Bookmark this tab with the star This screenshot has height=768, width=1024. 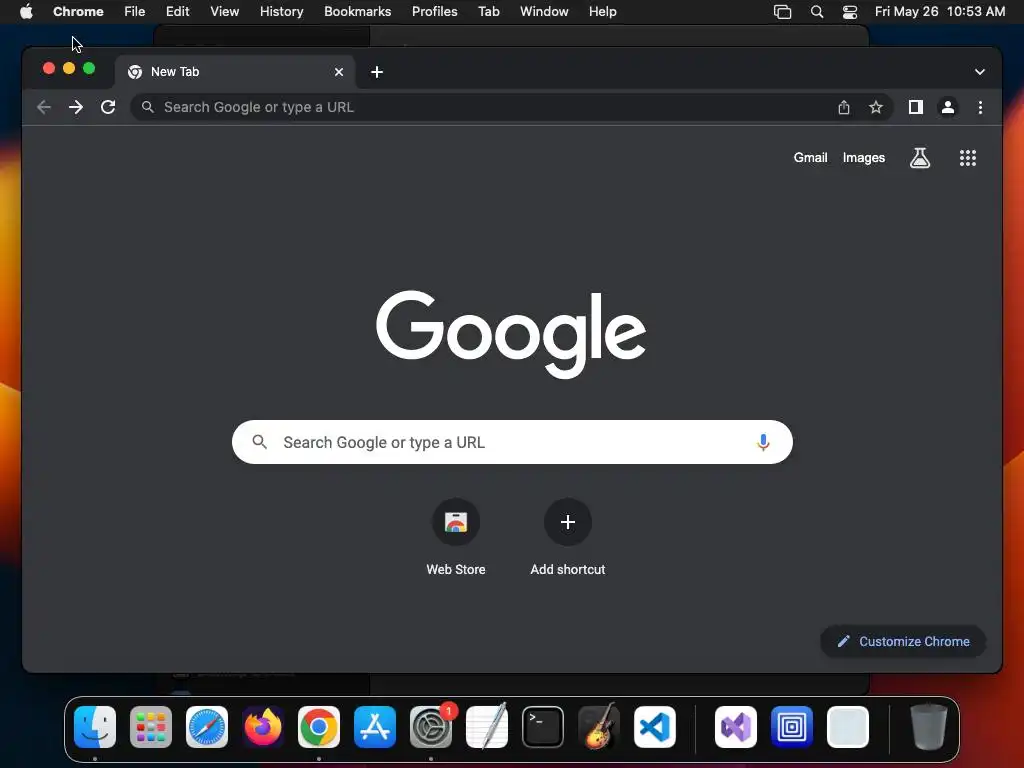point(876,107)
